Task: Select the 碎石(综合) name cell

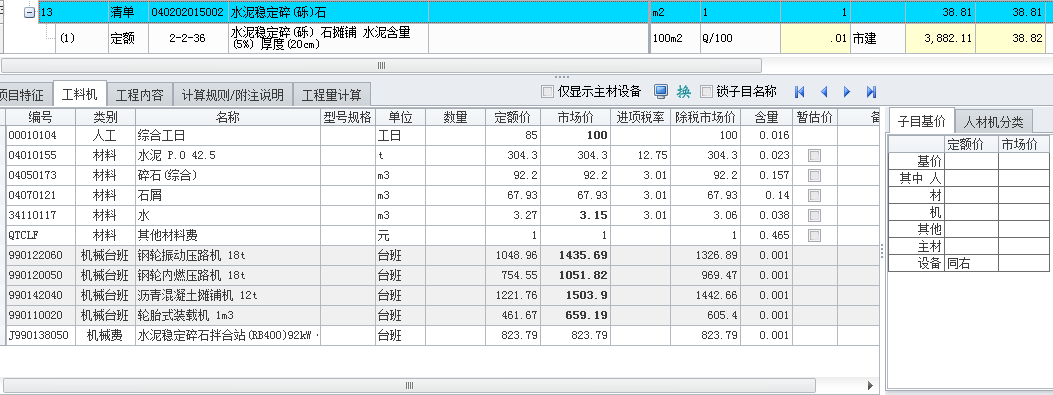Action: point(228,175)
